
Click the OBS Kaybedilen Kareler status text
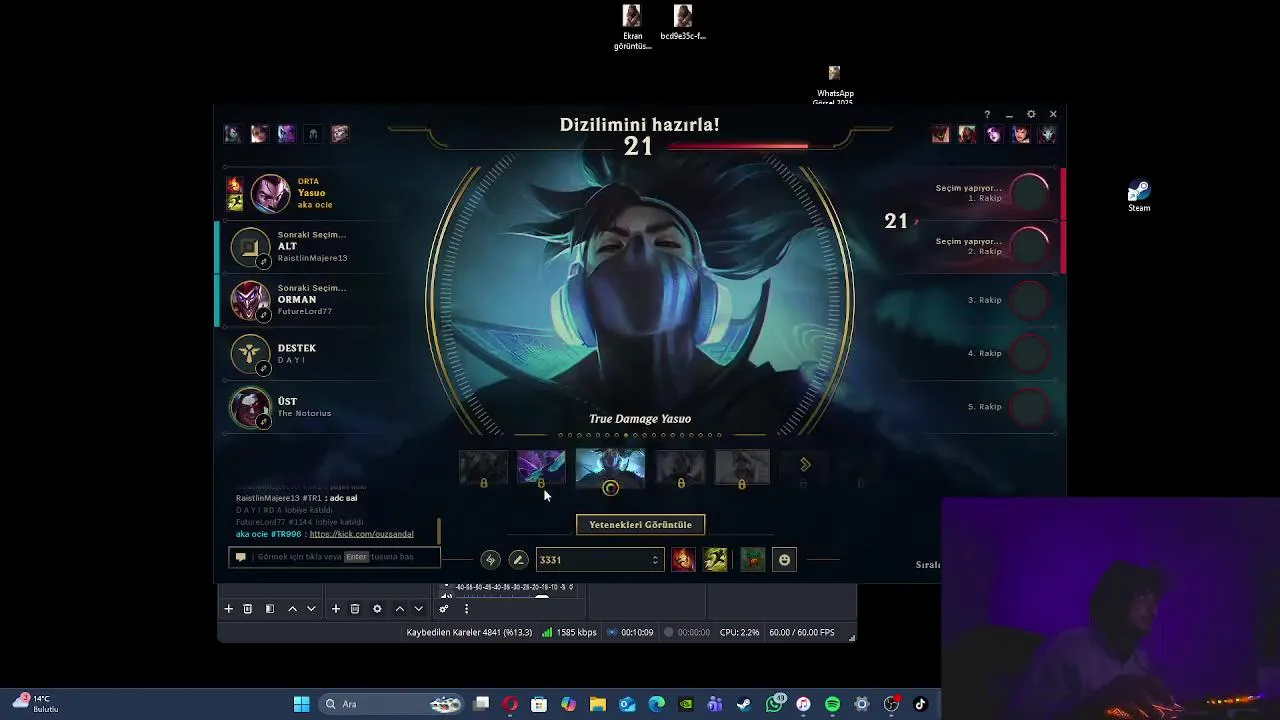(x=469, y=632)
